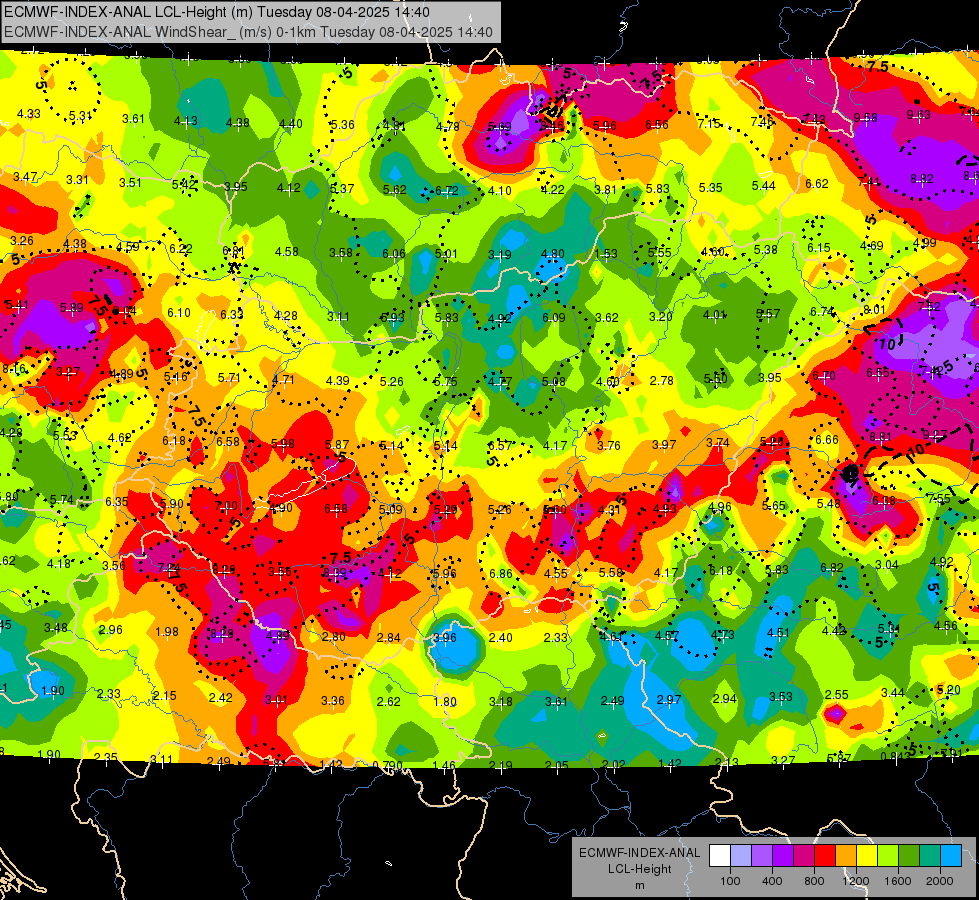The width and height of the screenshot is (979, 900).
Task: Click the wind shear value '7.00'
Action: [x=225, y=506]
